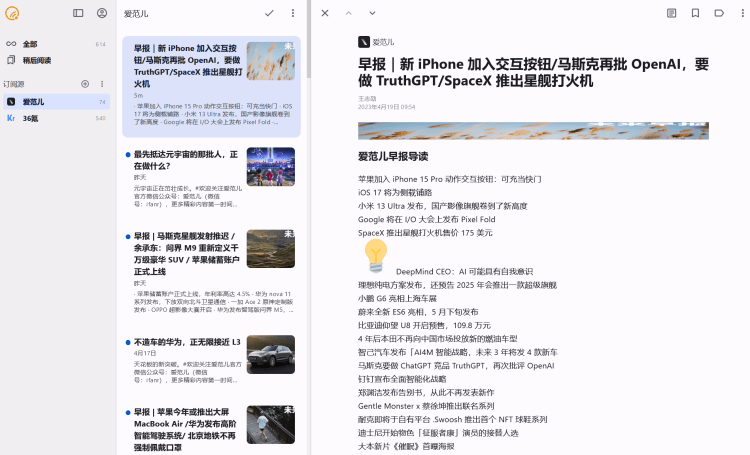The height and width of the screenshot is (455, 750).
Task: Click the 爱范儿 source link above headline
Action: point(376,42)
